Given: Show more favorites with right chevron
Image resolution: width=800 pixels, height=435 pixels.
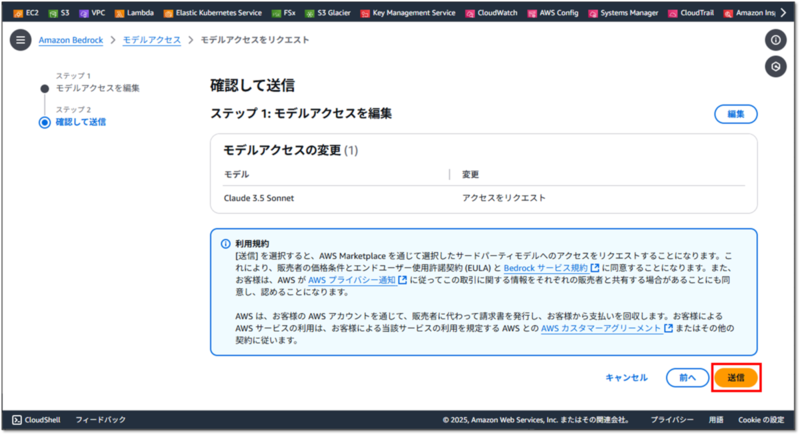Looking at the screenshot, I should [x=784, y=13].
